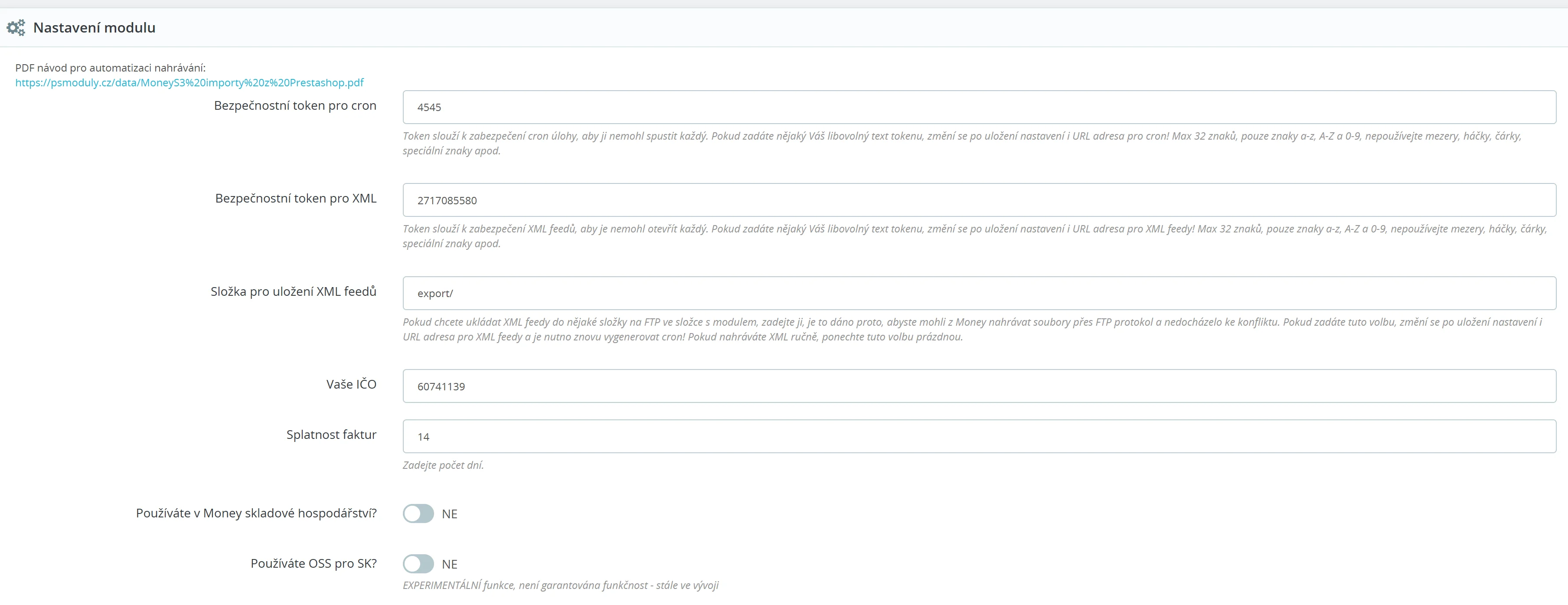Click the Složka pro uložení XML feedů label
1568x605 pixels.
(293, 291)
